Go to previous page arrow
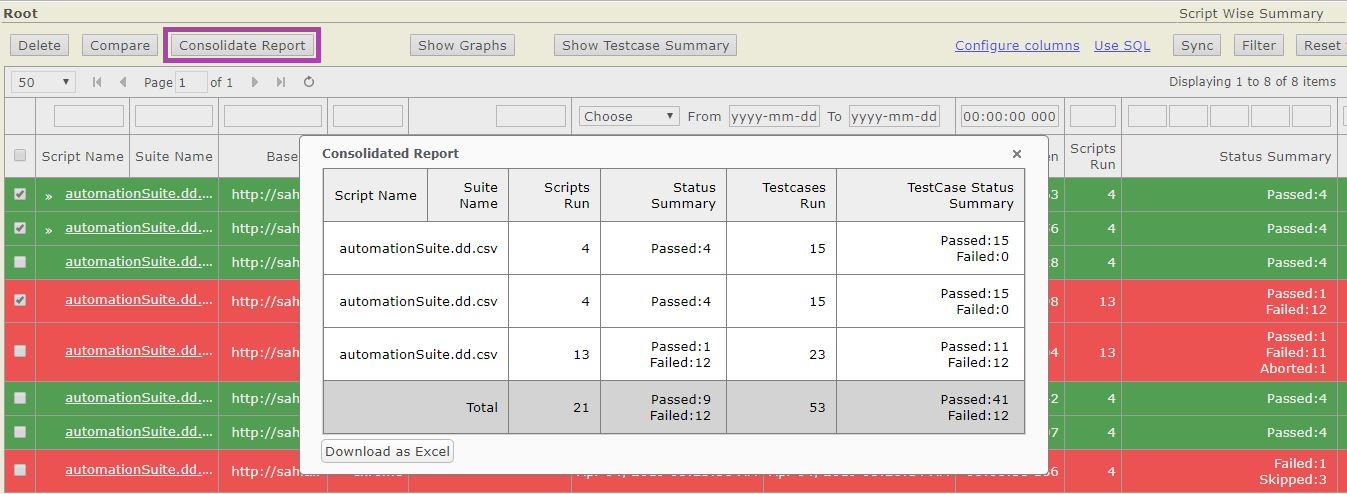The height and width of the screenshot is (494, 1347). 123,82
